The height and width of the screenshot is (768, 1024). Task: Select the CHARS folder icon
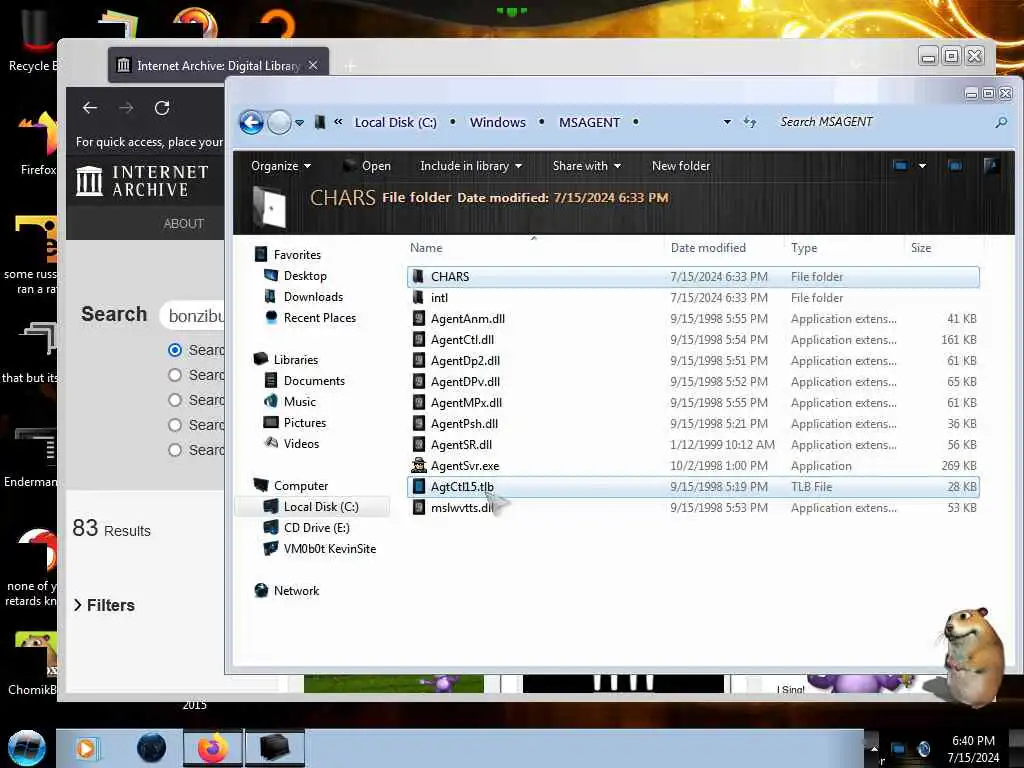point(418,277)
